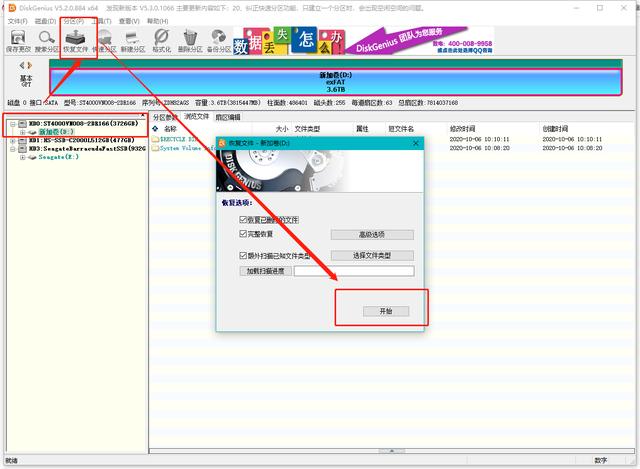Select the Seagate(E:) volume label
The width and height of the screenshot is (640, 469).
point(59,157)
